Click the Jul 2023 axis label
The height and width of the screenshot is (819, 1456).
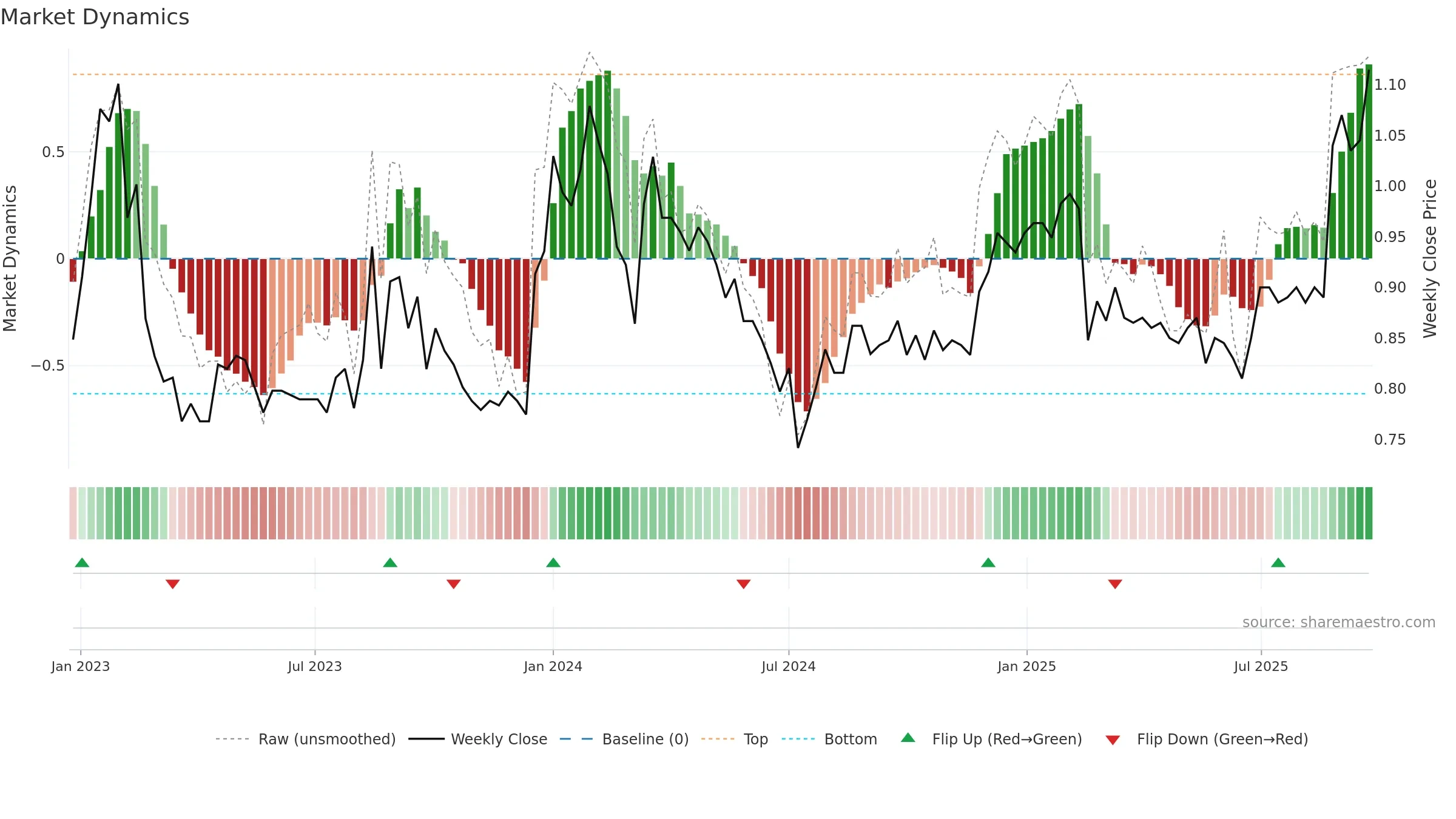pos(315,666)
